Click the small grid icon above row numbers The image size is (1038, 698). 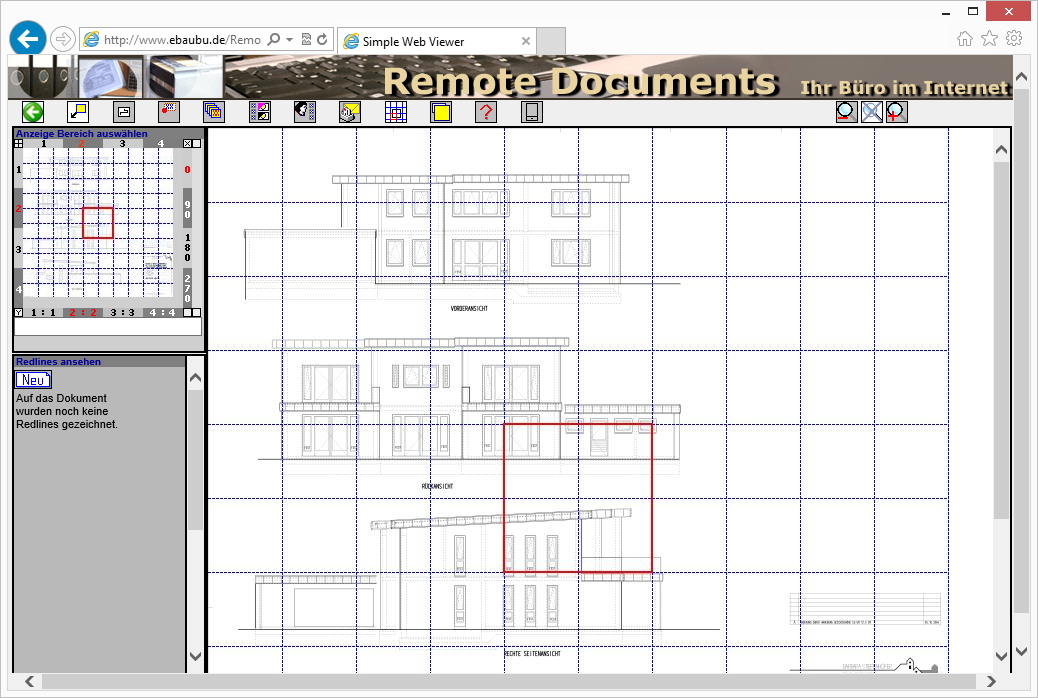tap(19, 143)
